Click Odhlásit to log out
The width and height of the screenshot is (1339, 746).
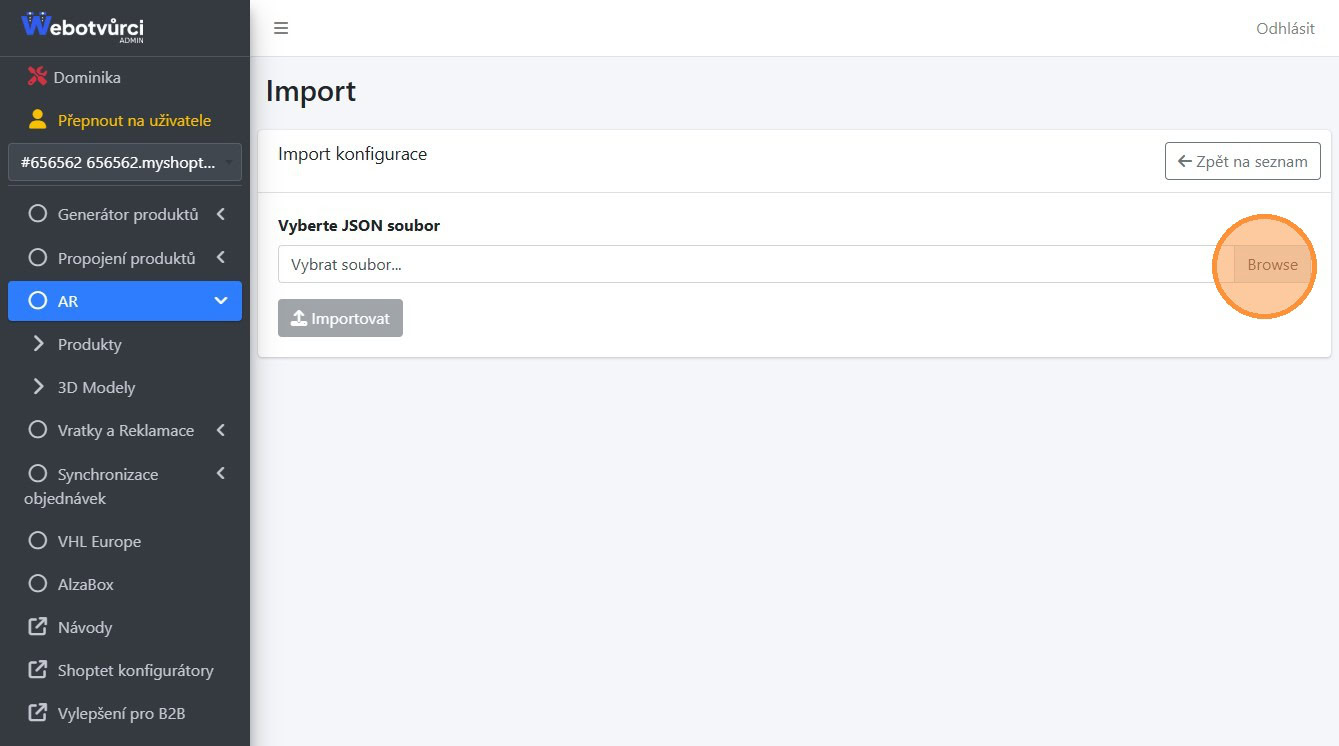(x=1285, y=28)
